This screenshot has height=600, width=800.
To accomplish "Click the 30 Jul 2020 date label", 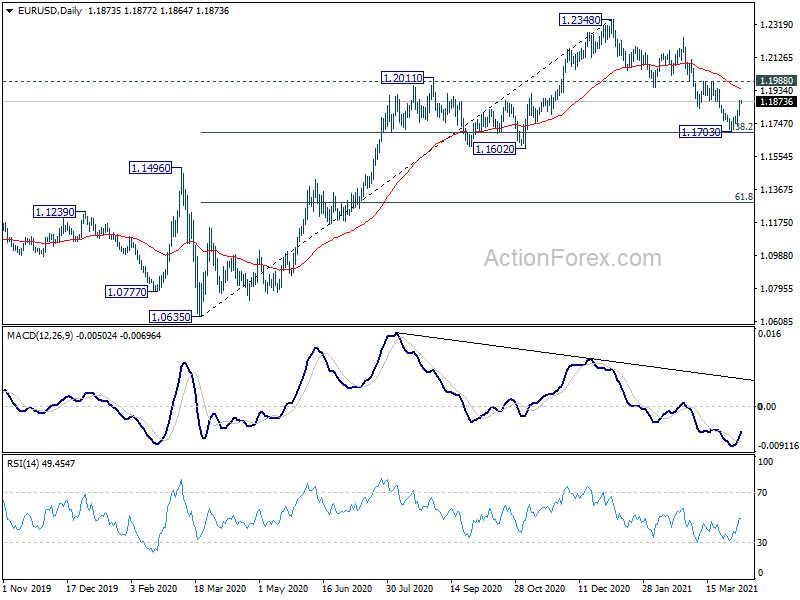I will click(x=410, y=588).
